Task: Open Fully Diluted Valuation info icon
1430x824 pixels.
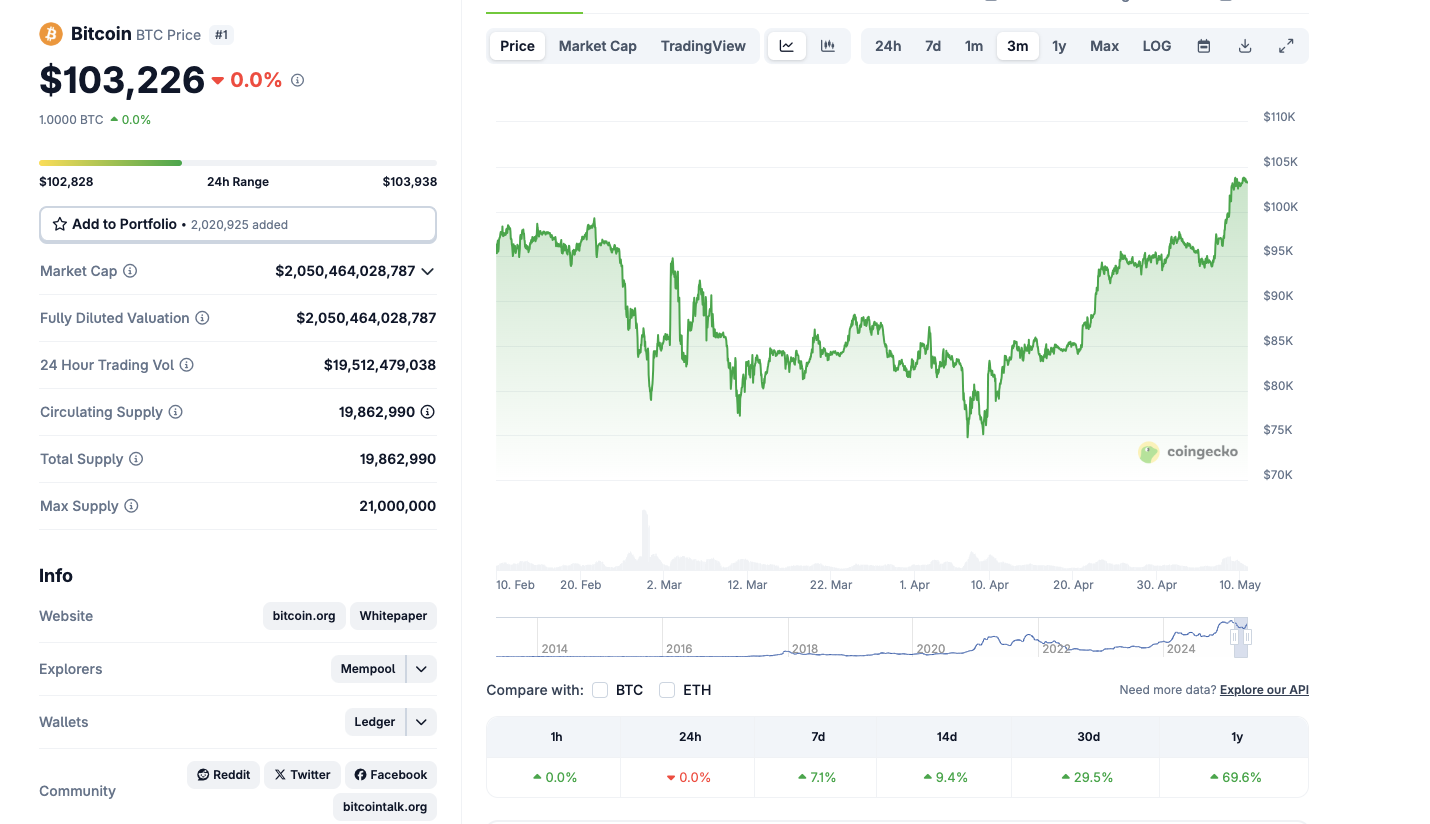Action: tap(202, 318)
